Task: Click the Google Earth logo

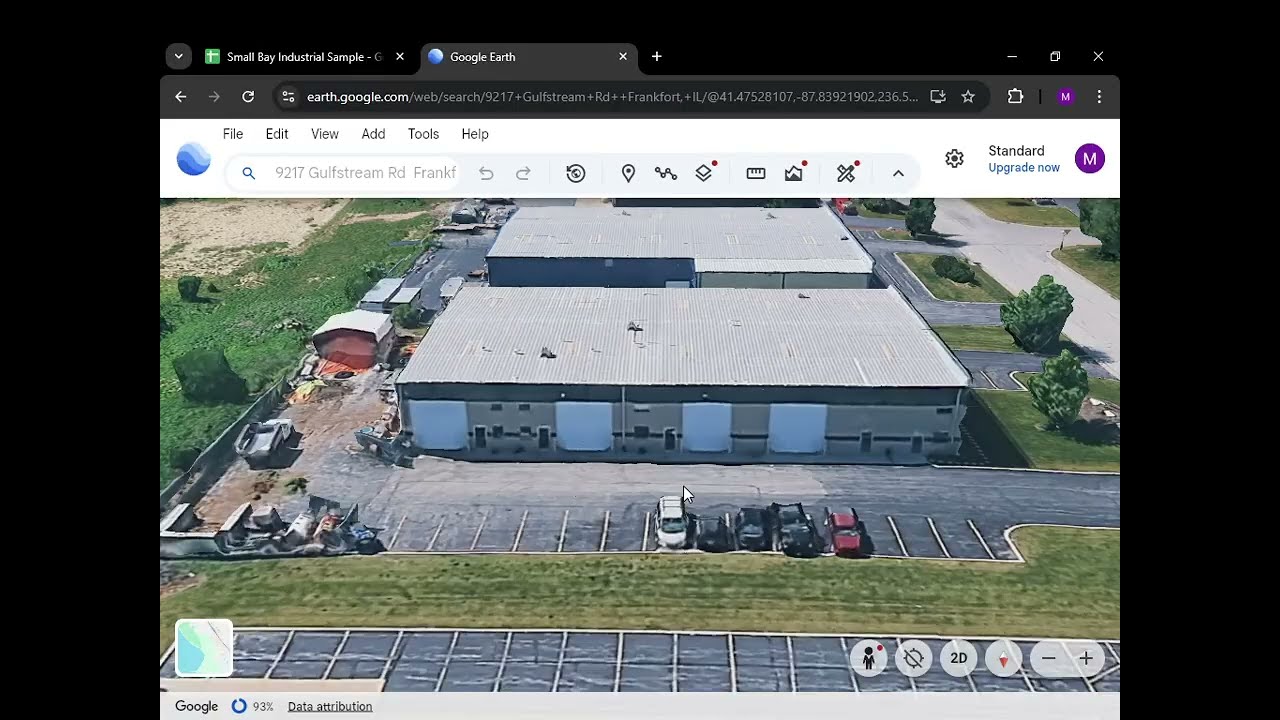Action: [193, 159]
